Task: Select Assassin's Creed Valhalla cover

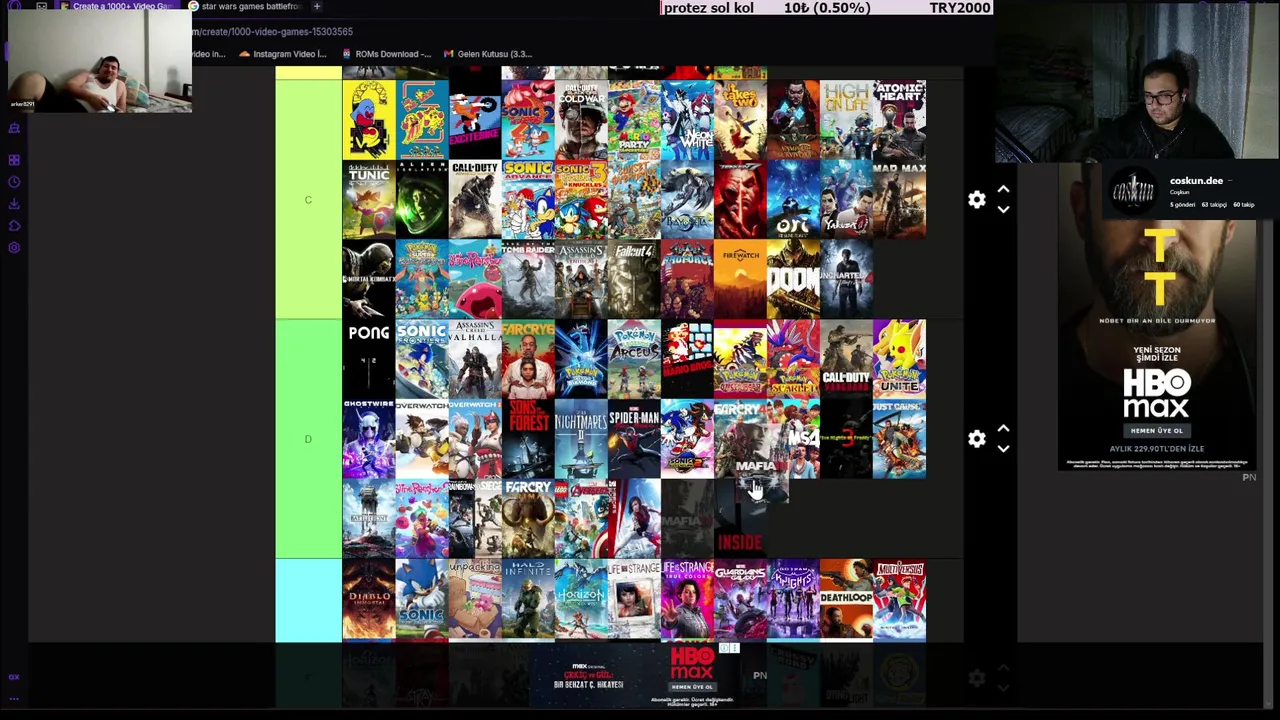Action: pyautogui.click(x=475, y=359)
